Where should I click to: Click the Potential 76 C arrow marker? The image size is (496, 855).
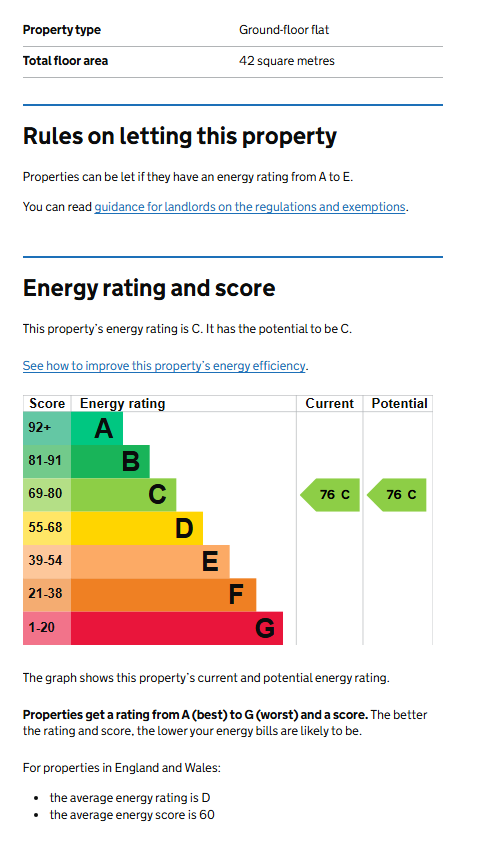tap(397, 495)
